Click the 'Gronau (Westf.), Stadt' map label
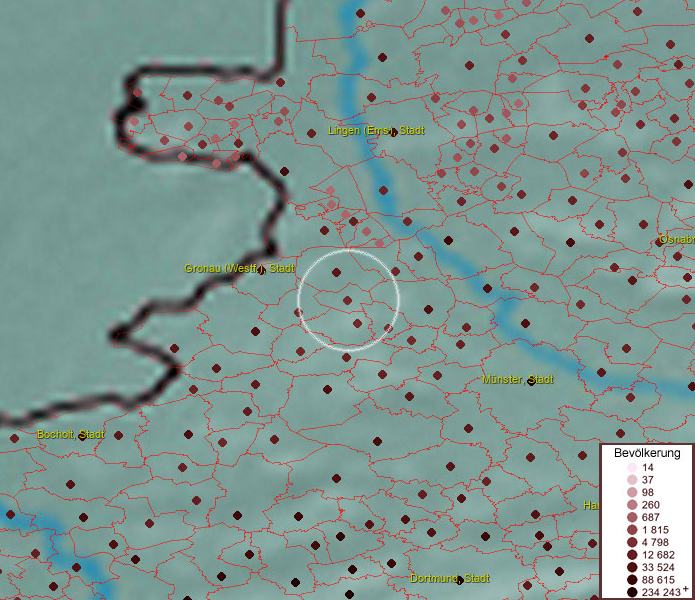 tap(239, 268)
